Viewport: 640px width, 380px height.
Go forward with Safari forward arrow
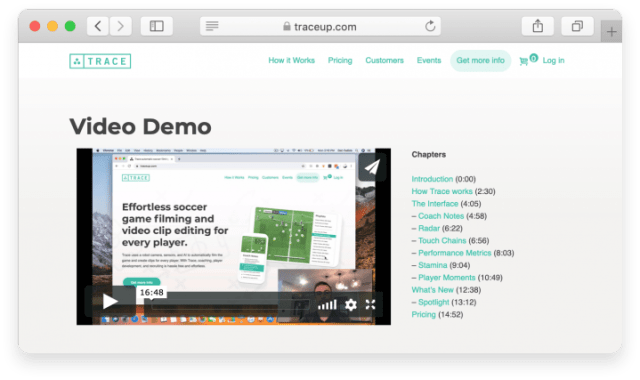point(120,27)
